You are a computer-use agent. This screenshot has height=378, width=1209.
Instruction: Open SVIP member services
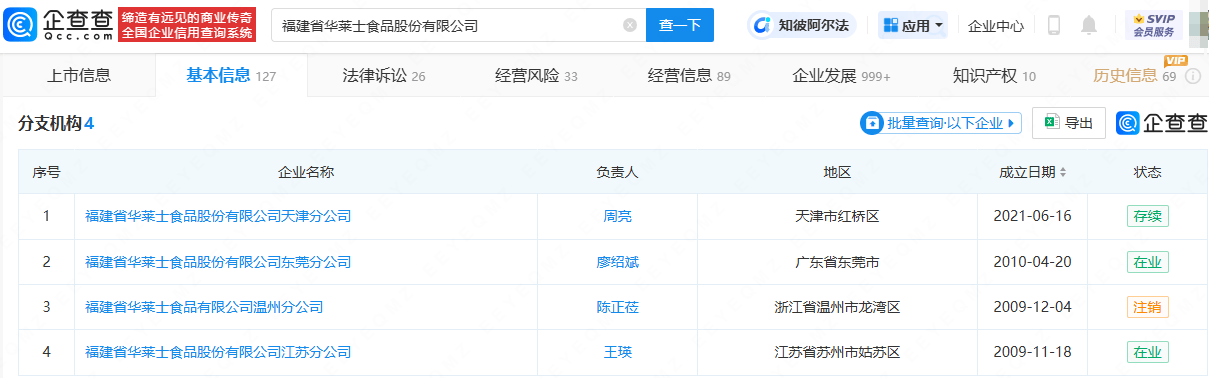[1153, 25]
